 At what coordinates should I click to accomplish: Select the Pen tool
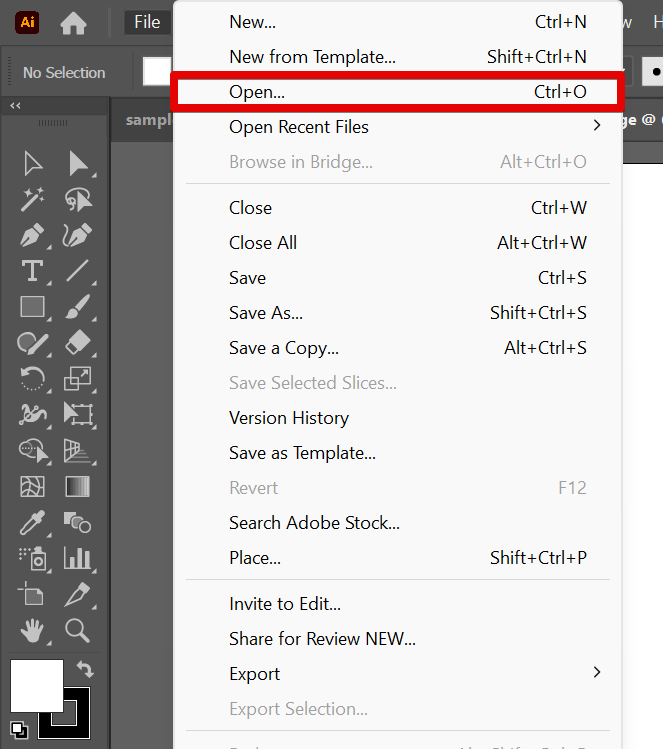click(32, 236)
